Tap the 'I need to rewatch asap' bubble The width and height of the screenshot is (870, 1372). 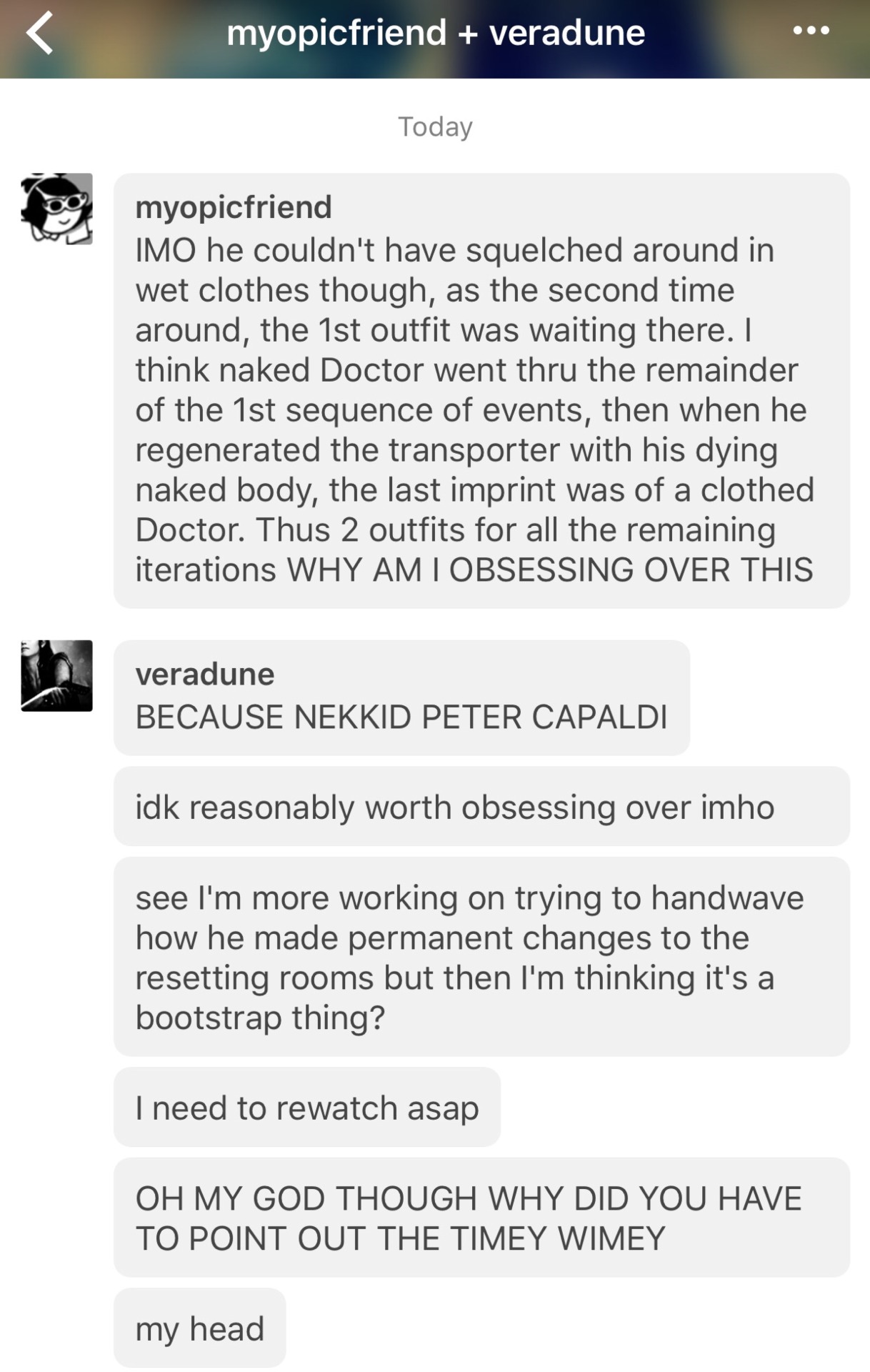(307, 1107)
